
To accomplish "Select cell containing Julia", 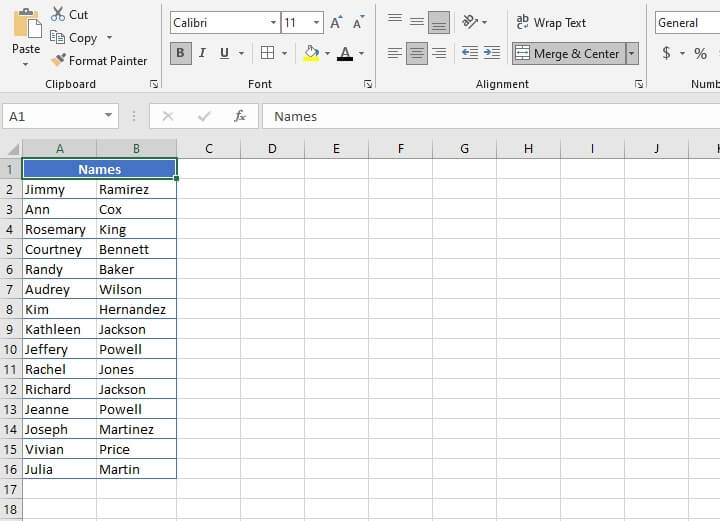I will click(x=59, y=469).
